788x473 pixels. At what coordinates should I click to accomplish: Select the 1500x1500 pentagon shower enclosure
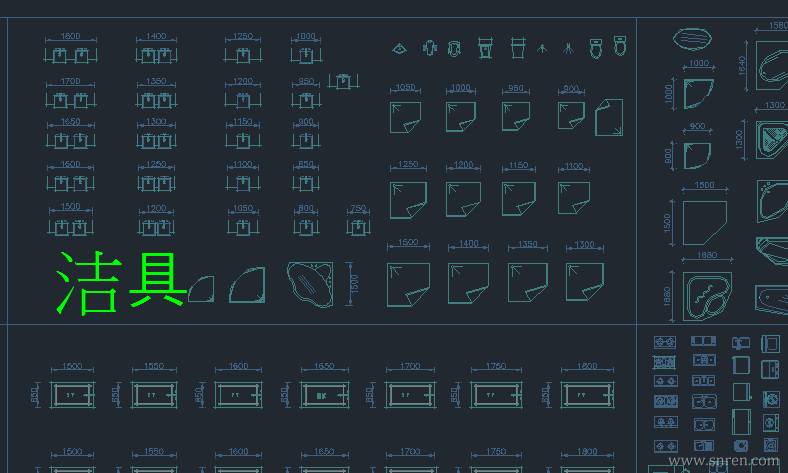[x=705, y=223]
